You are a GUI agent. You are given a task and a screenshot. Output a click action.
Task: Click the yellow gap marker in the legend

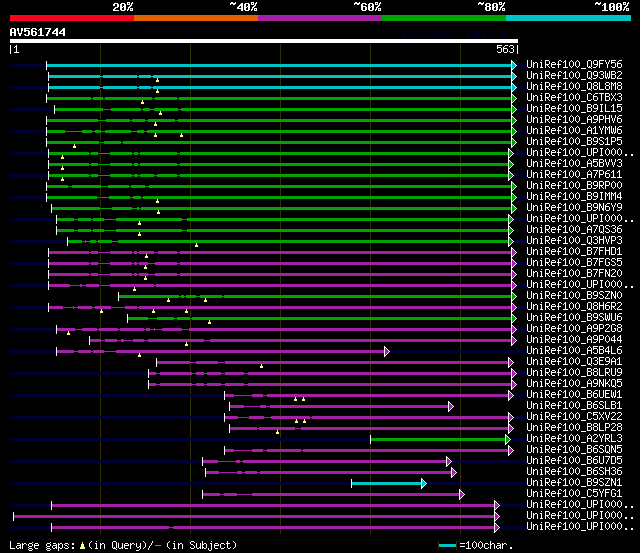click(82, 546)
